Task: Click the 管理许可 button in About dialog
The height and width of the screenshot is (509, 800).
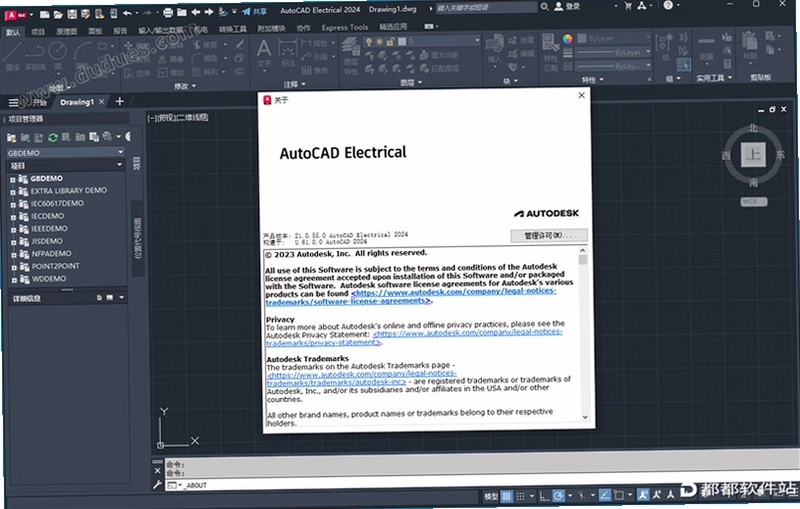Action: (548, 235)
